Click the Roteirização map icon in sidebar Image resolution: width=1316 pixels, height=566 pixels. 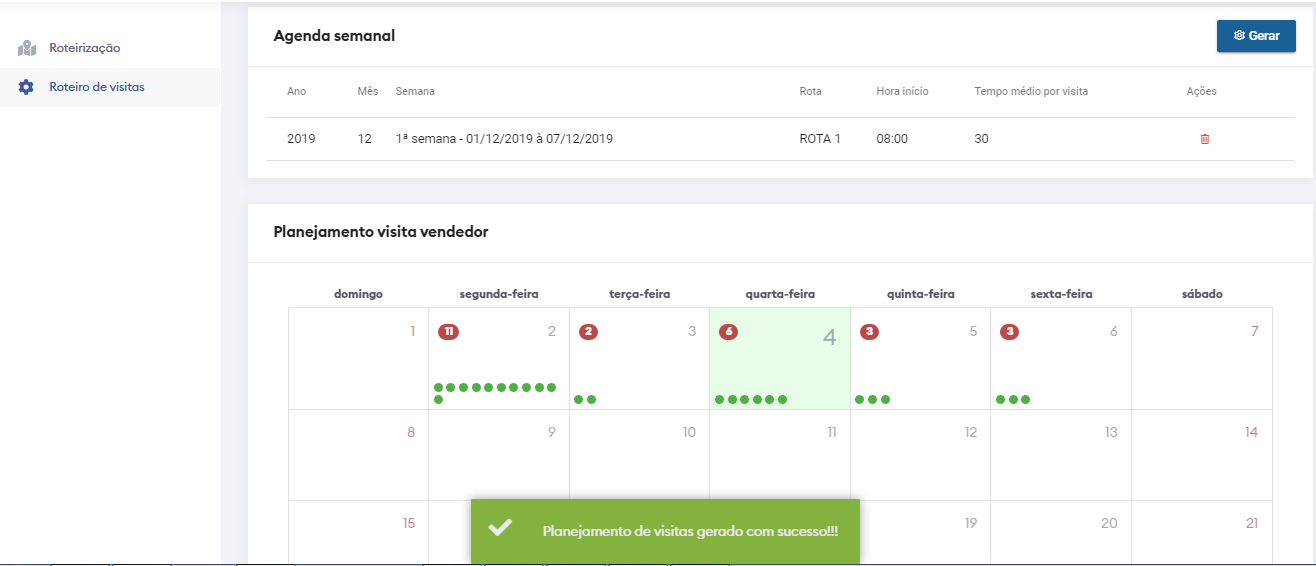pyautogui.click(x=27, y=48)
